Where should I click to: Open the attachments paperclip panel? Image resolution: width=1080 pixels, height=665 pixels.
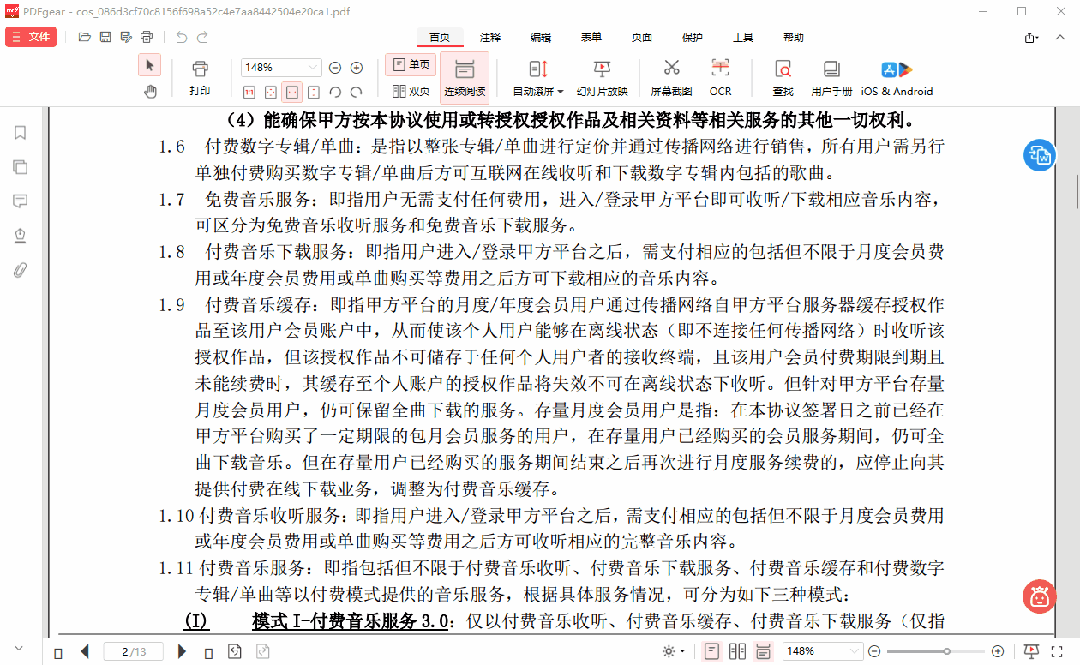click(20, 270)
